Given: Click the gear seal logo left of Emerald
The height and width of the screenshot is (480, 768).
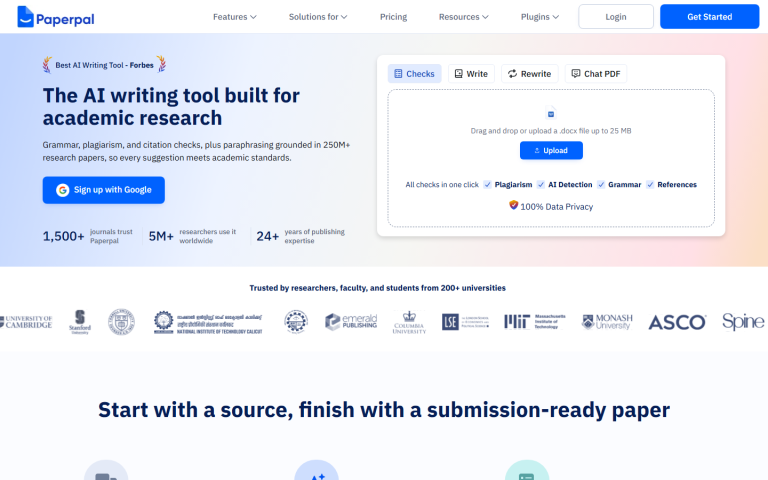Looking at the screenshot, I should pos(296,322).
